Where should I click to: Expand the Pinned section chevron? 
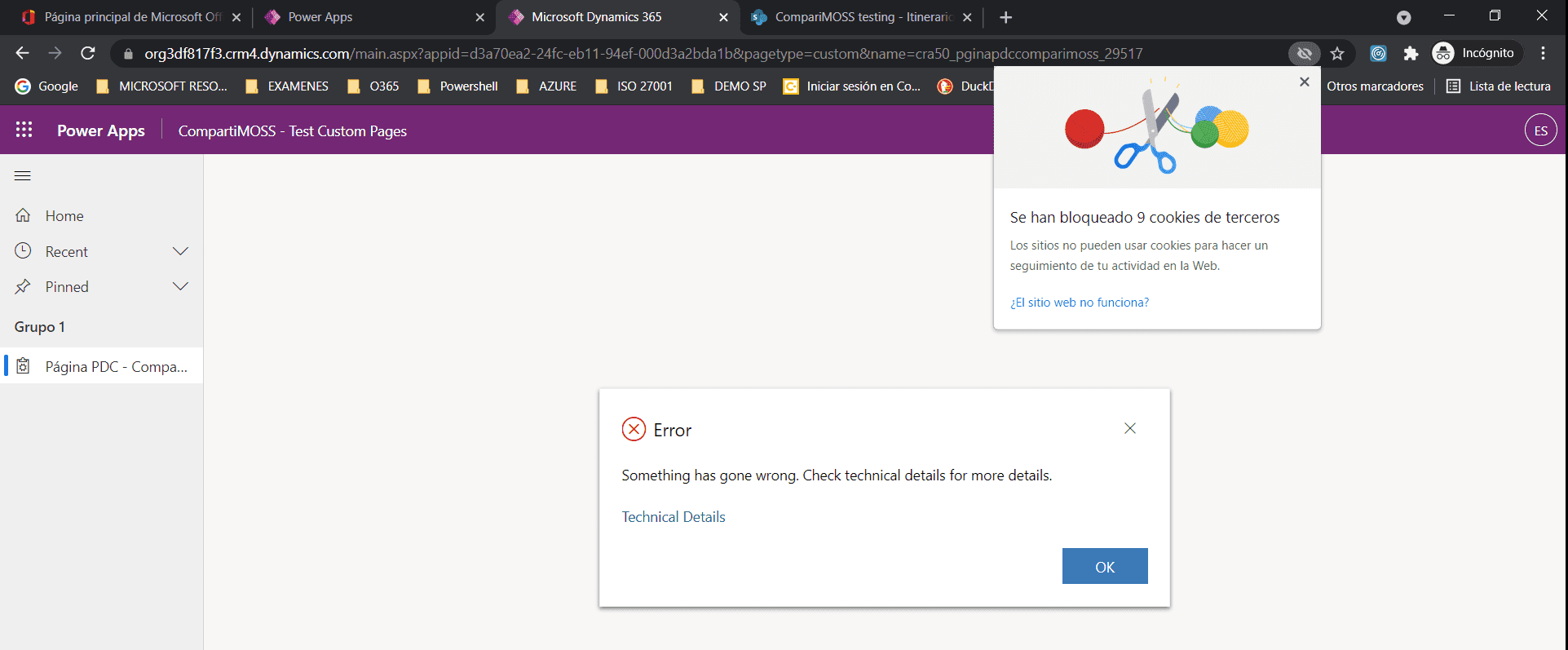(x=180, y=286)
